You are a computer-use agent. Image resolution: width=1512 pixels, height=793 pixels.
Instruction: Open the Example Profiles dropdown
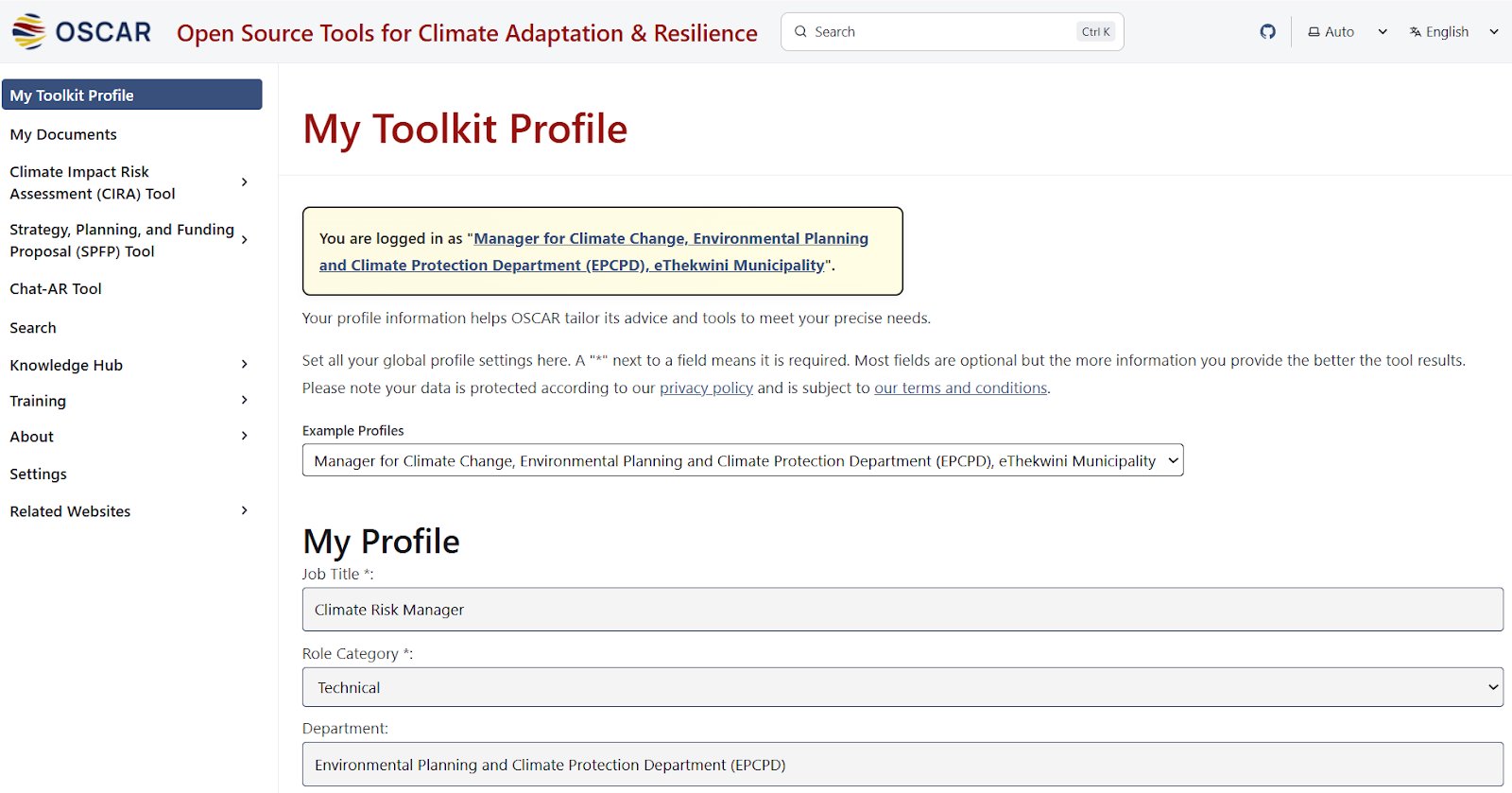(742, 461)
